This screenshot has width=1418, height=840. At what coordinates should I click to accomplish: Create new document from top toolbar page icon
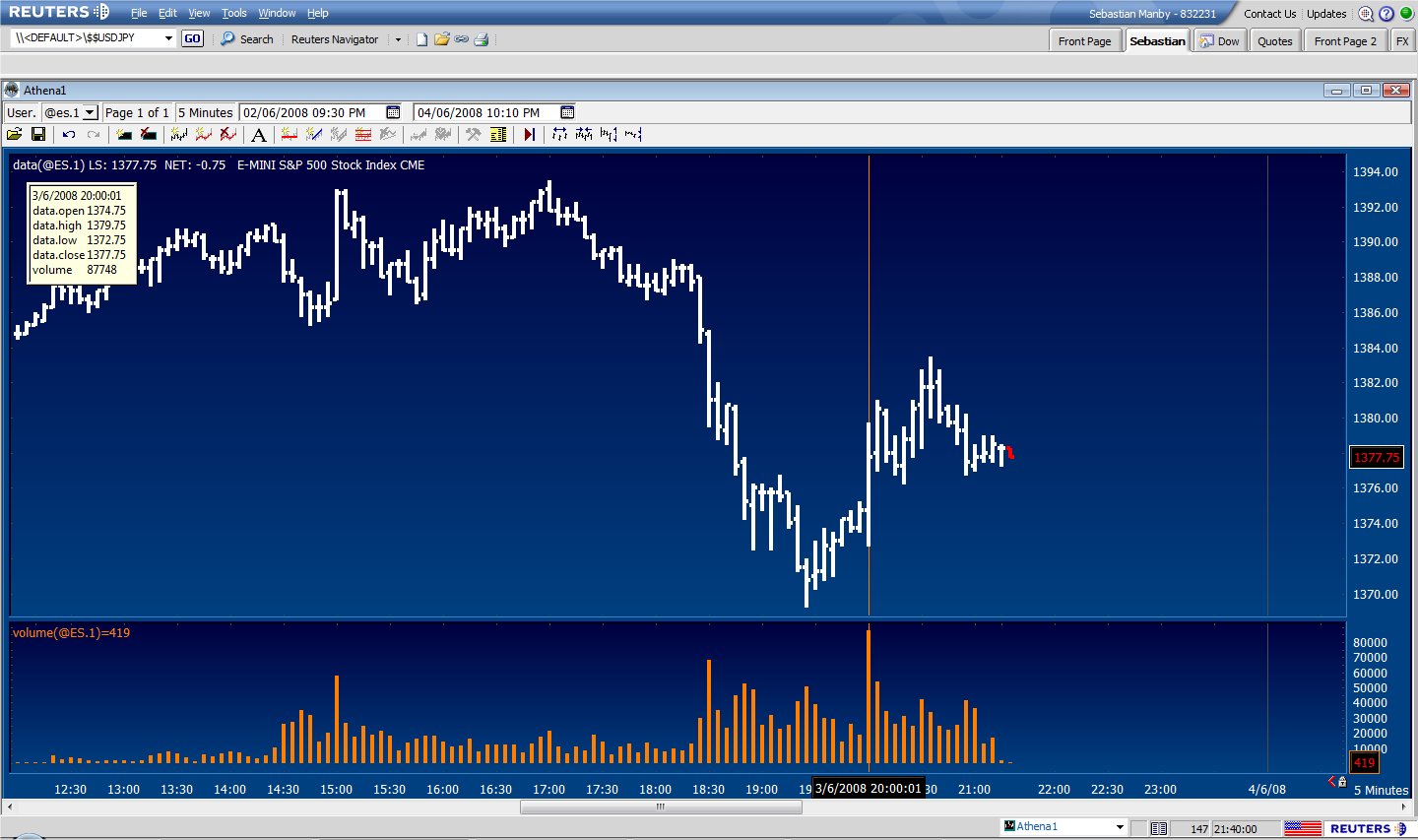click(x=421, y=39)
